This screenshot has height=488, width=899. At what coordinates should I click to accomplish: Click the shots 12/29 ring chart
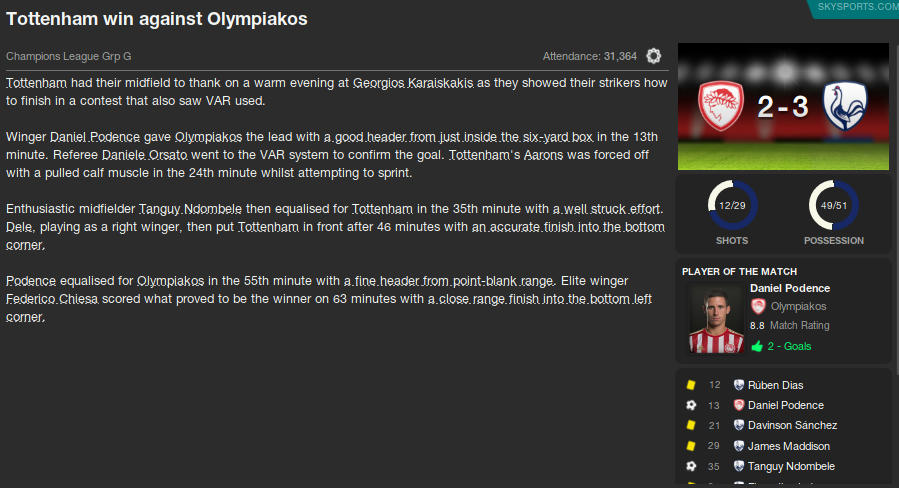coord(732,205)
